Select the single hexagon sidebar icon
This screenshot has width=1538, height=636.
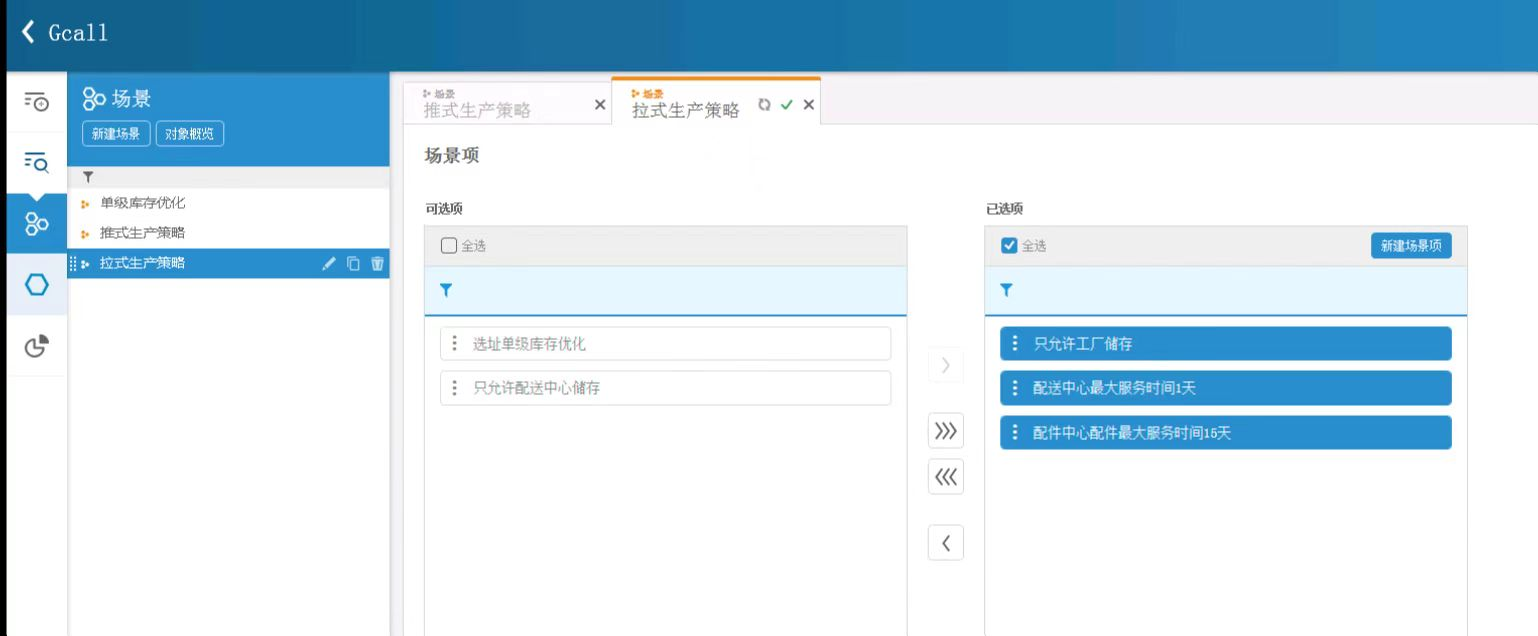(36, 285)
